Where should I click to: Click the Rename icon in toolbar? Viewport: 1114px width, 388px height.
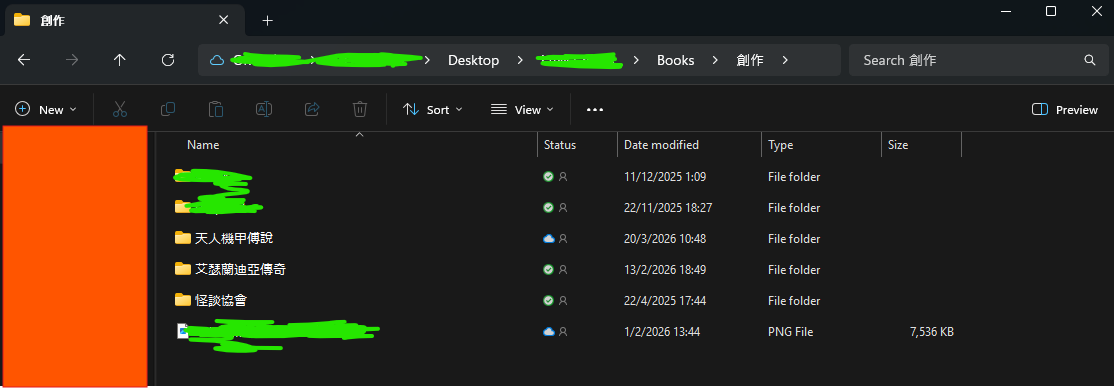coord(264,109)
